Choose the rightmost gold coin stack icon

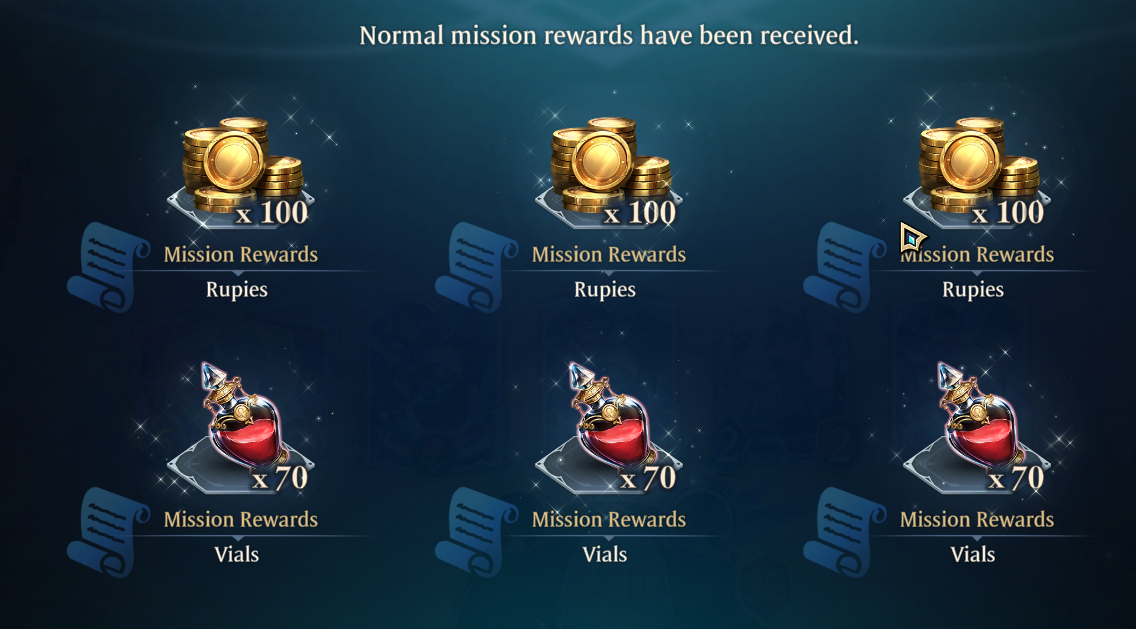click(978, 165)
